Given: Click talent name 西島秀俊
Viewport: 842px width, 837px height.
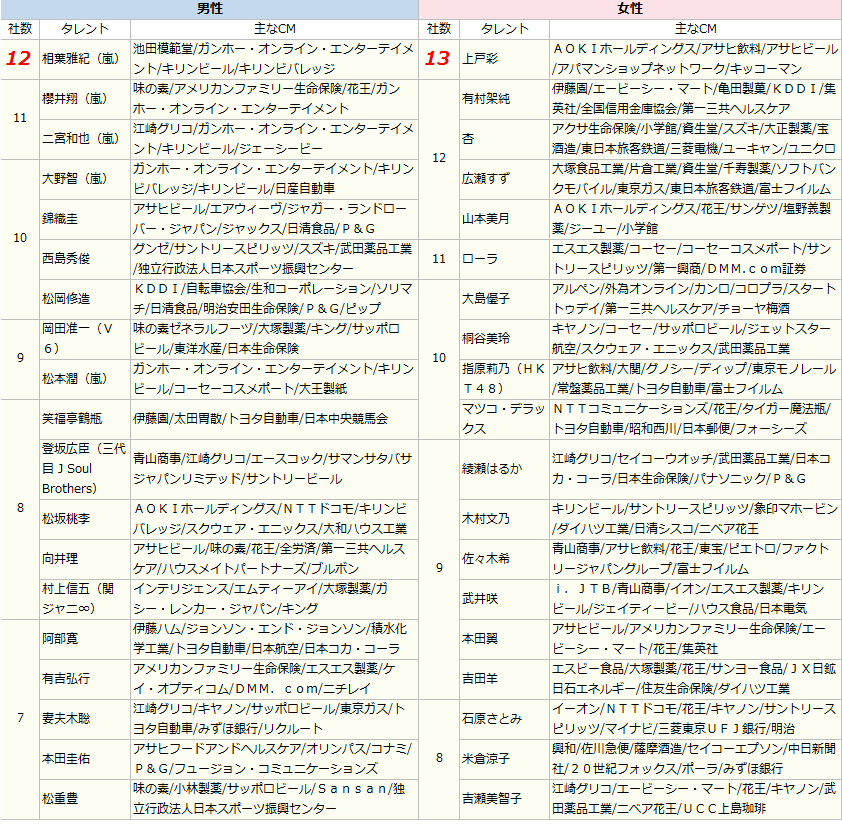Looking at the screenshot, I should tap(66, 259).
